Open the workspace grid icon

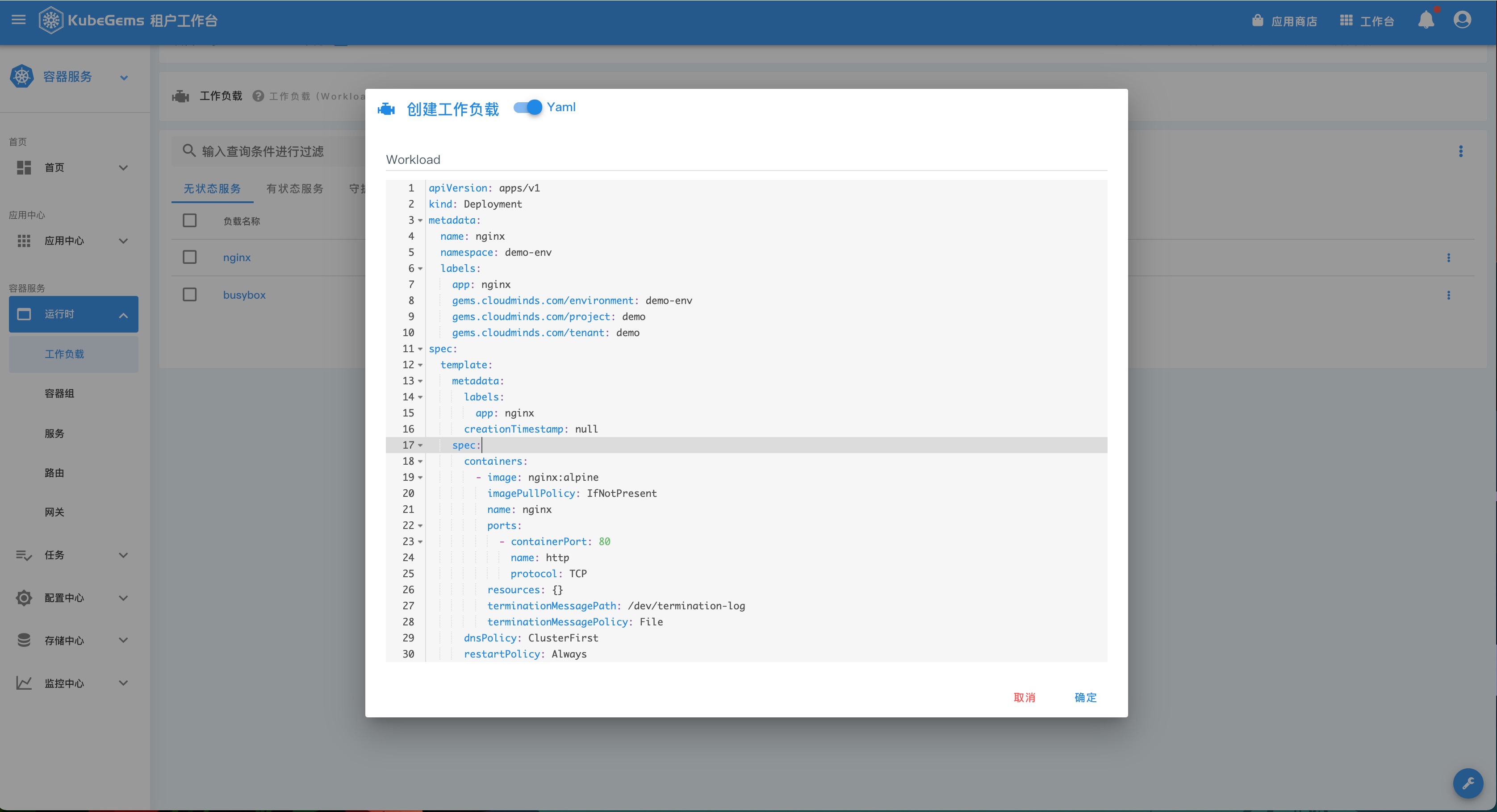pyautogui.click(x=1346, y=21)
